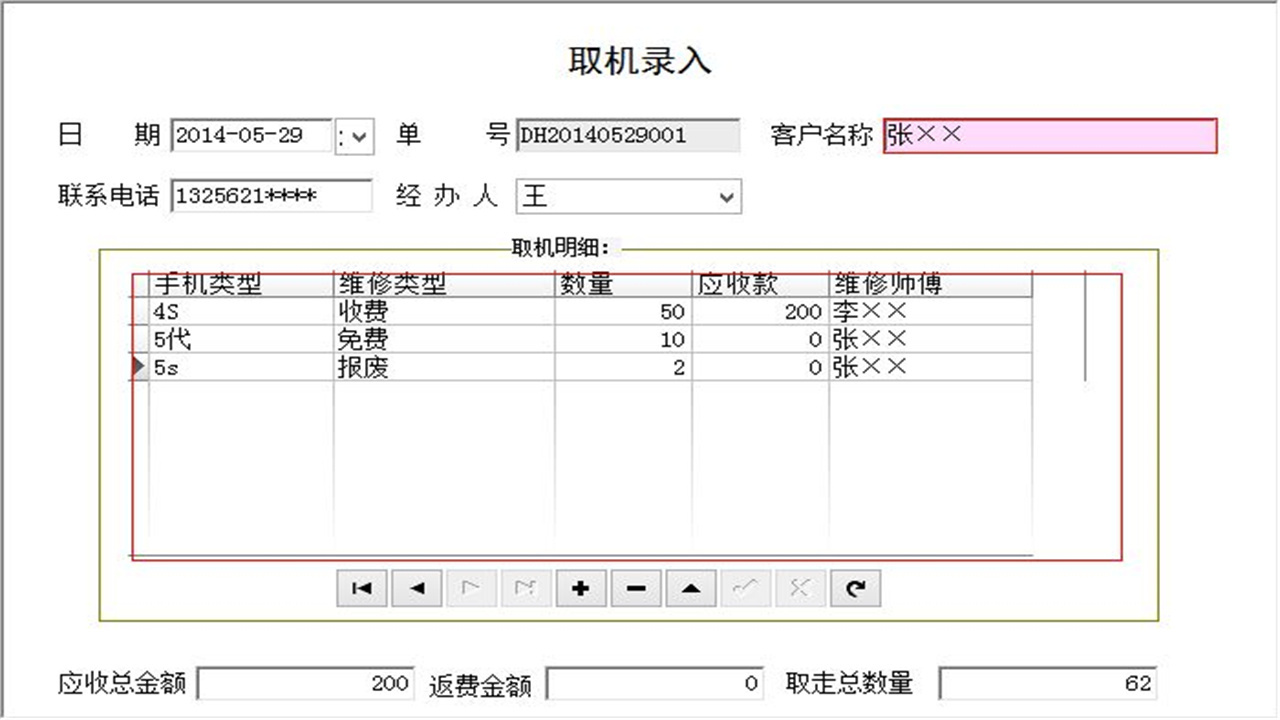Click the refresh arrow icon
Viewport: 1280px width, 720px height.
(854, 589)
